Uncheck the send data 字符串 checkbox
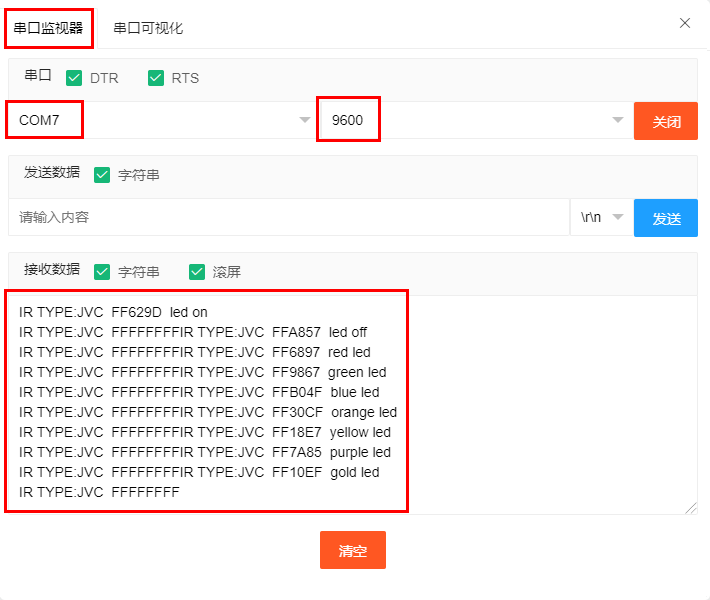Screen dimensions: 710x600 pos(102,175)
